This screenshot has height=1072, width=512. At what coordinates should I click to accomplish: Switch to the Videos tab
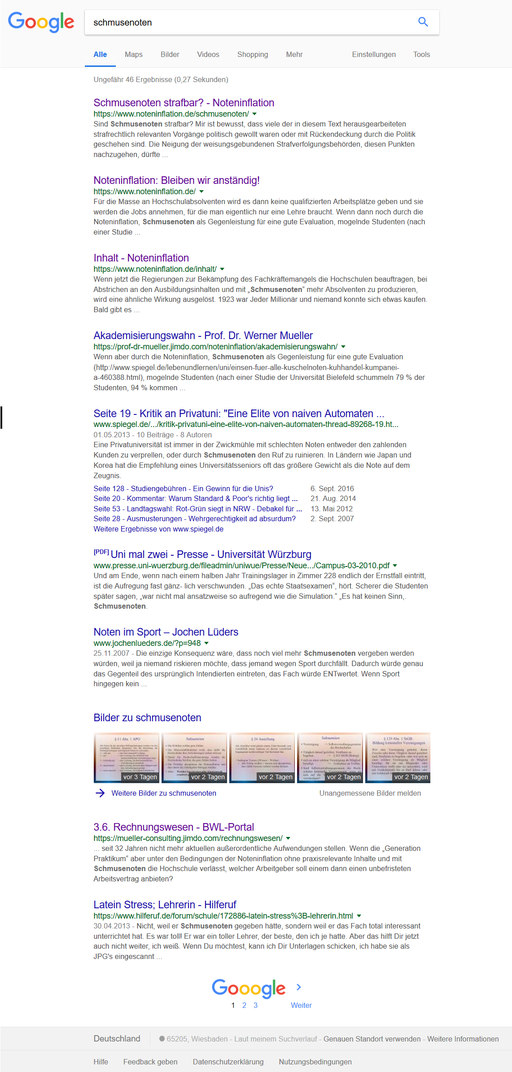click(208, 54)
